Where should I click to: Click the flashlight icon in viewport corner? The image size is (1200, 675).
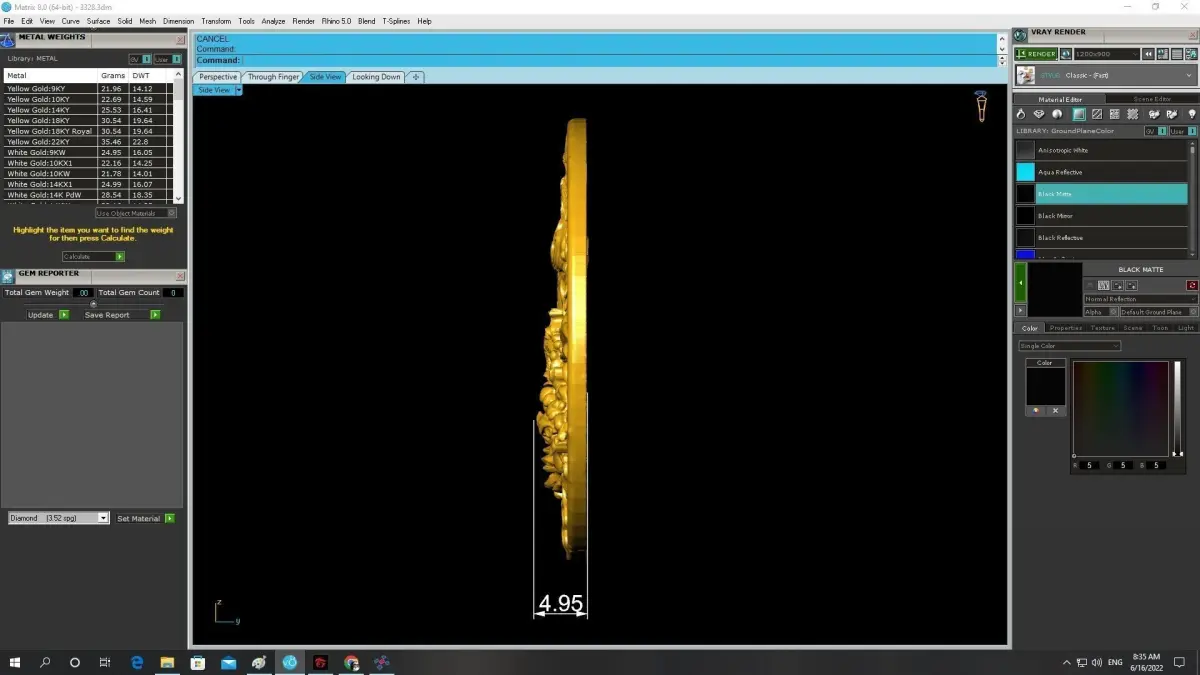click(x=982, y=105)
